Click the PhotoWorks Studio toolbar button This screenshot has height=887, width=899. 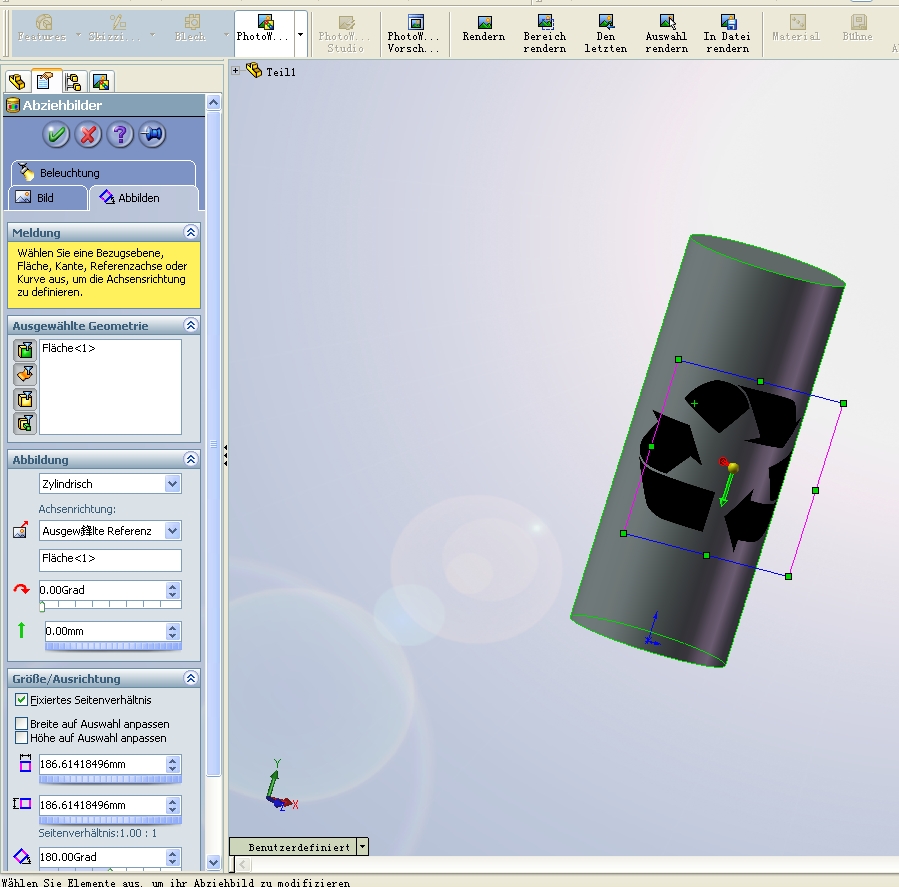tap(345, 34)
